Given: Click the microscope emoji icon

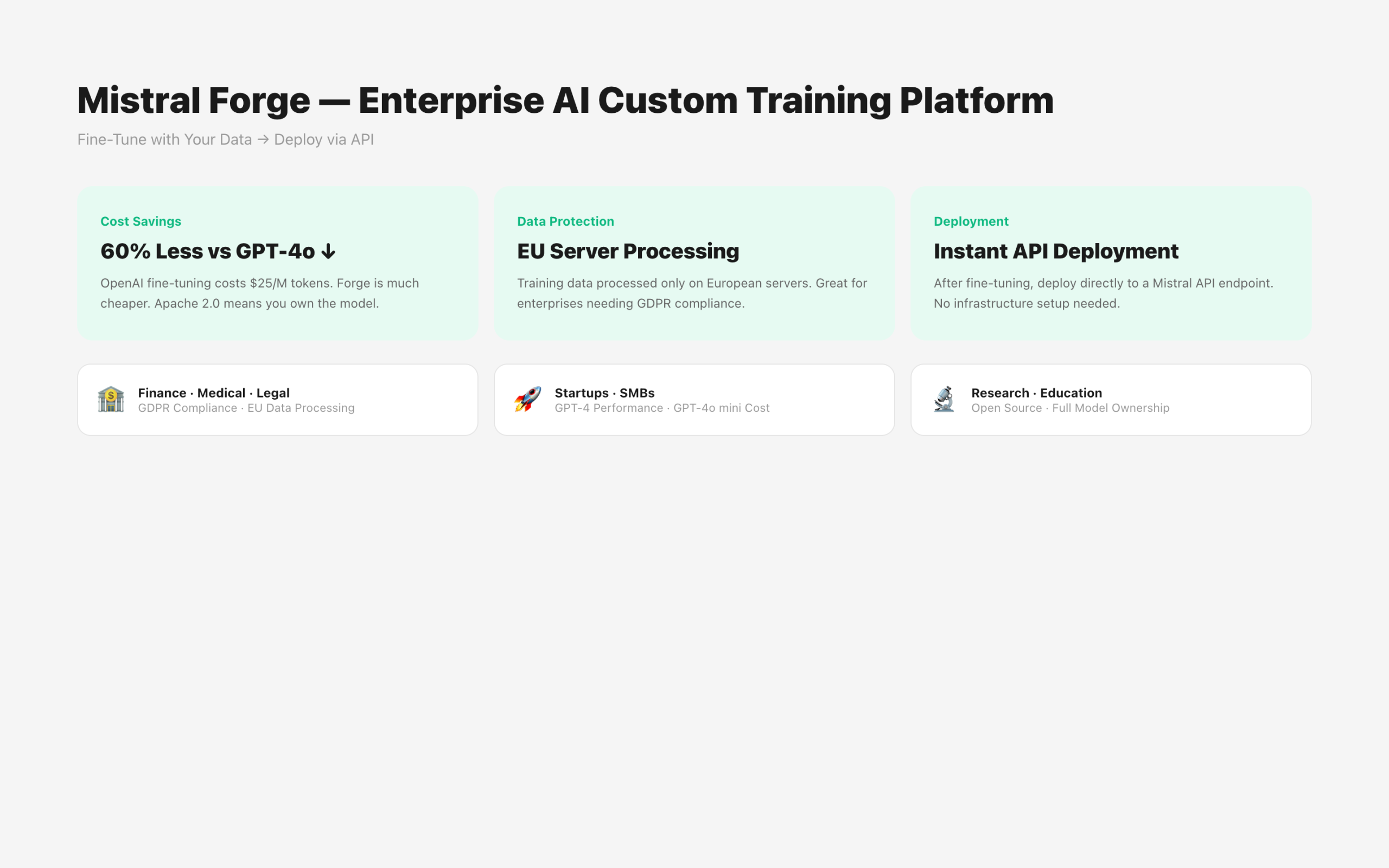Looking at the screenshot, I should (x=944, y=400).
